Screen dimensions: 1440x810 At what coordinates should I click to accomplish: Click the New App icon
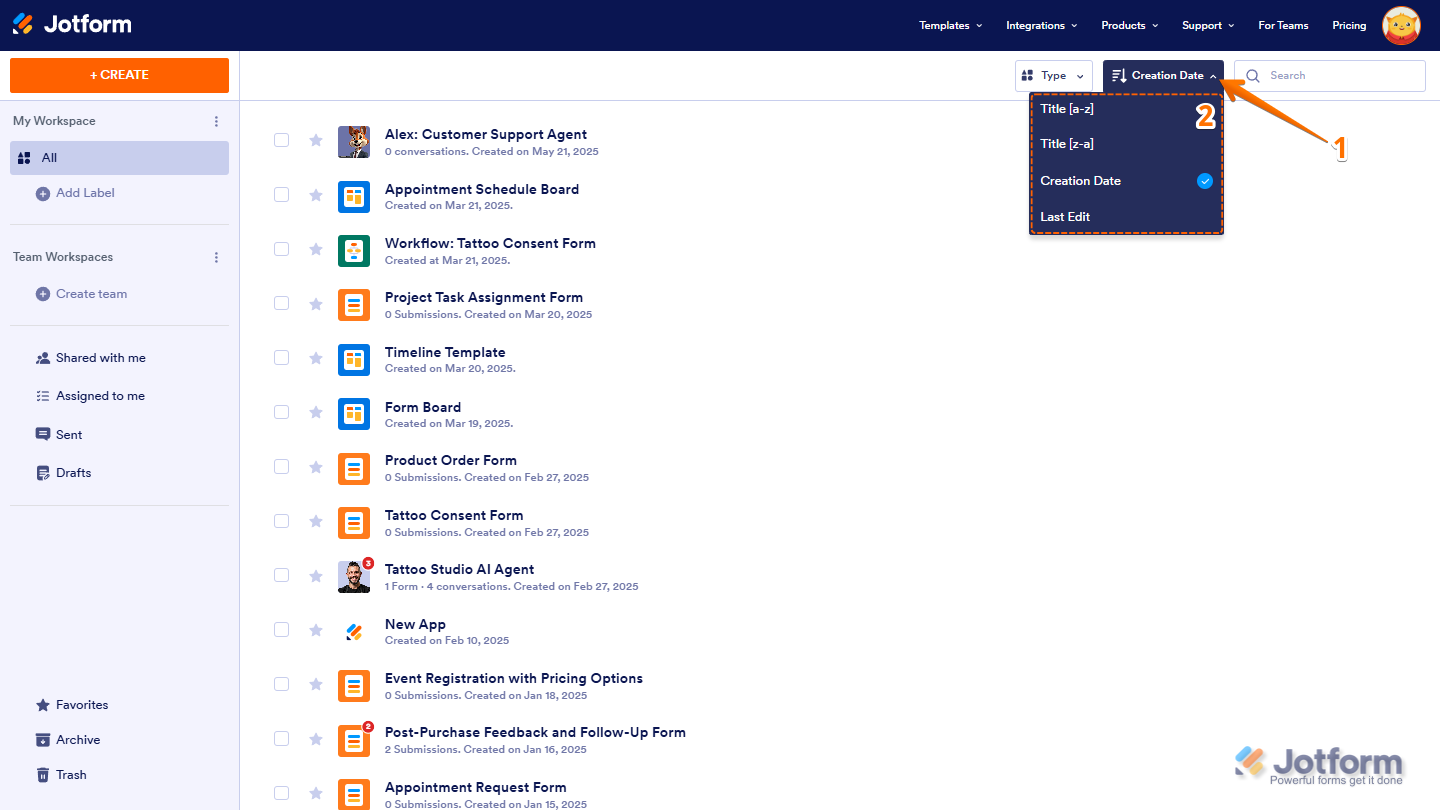point(354,631)
